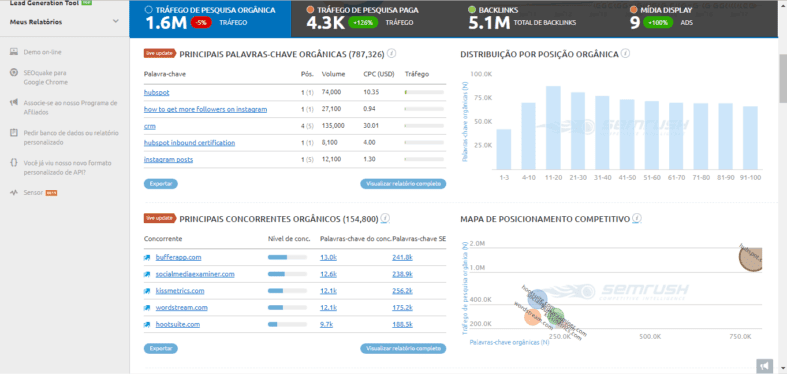Image resolution: width=787 pixels, height=374 pixels.
Task: Open the bufferapp.com competitor link
Action: [178, 258]
